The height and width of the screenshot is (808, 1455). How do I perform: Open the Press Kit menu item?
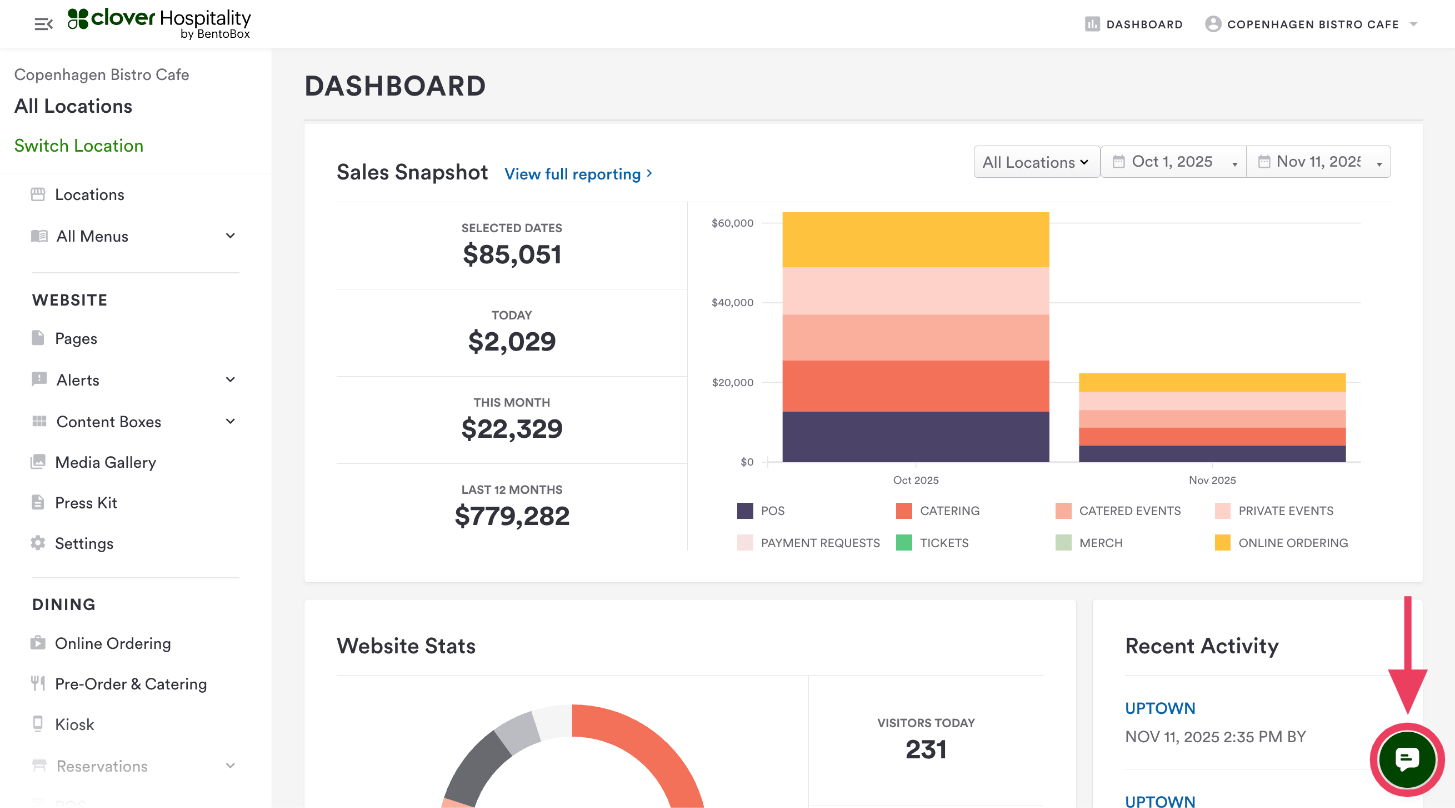click(x=86, y=503)
